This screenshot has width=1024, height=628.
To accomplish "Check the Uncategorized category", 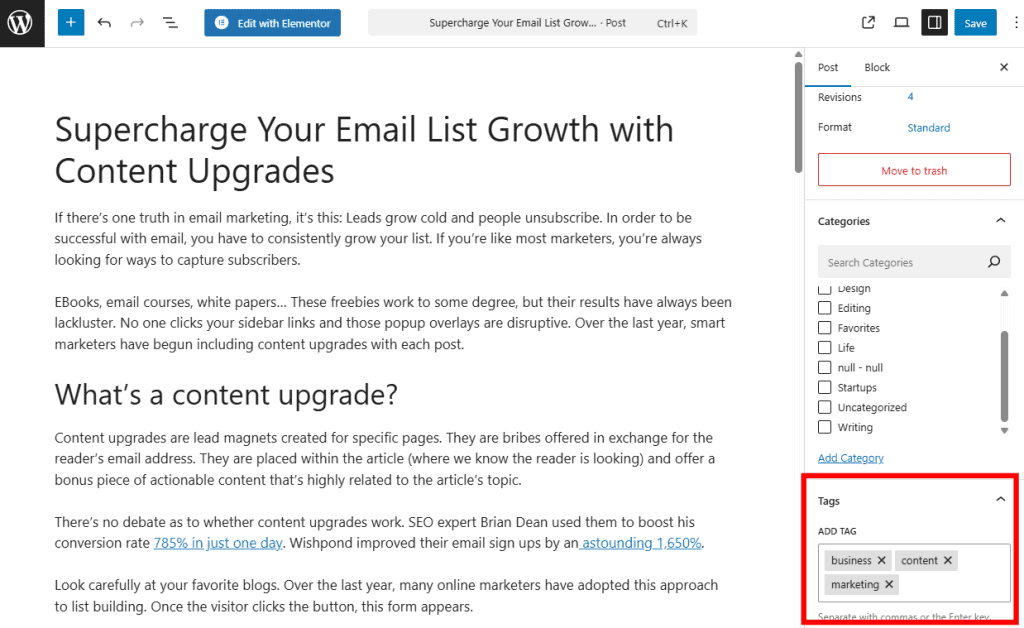I will pyautogui.click(x=825, y=407).
